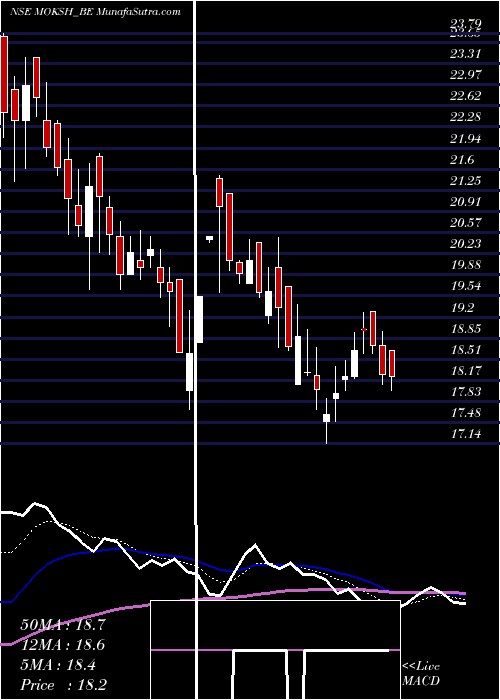Click the 21.6 price axis label

click(462, 159)
